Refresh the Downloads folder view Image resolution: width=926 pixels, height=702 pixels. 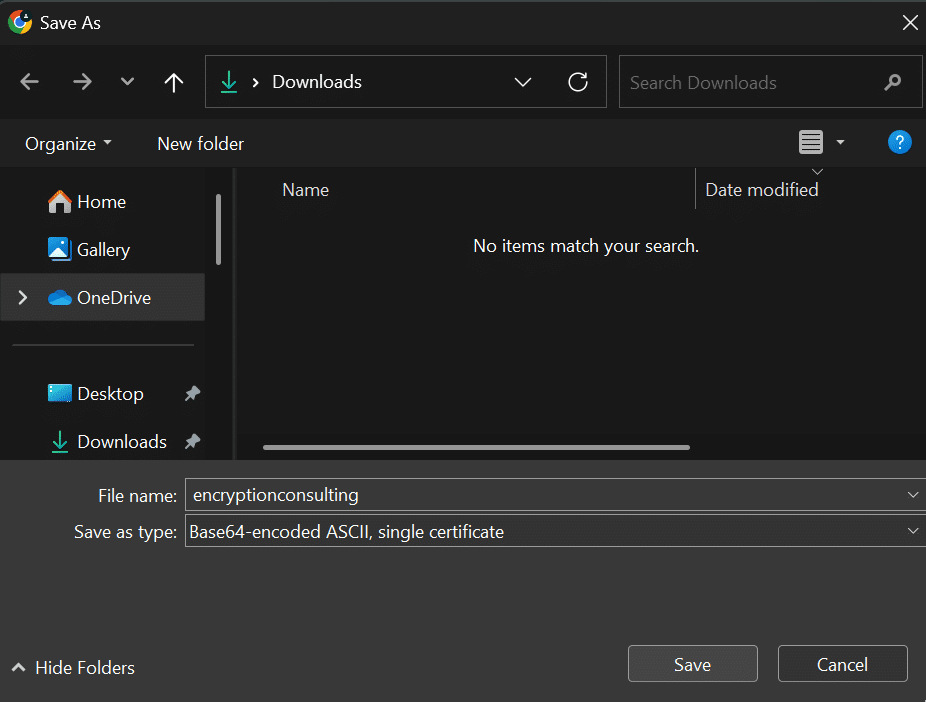(x=578, y=83)
